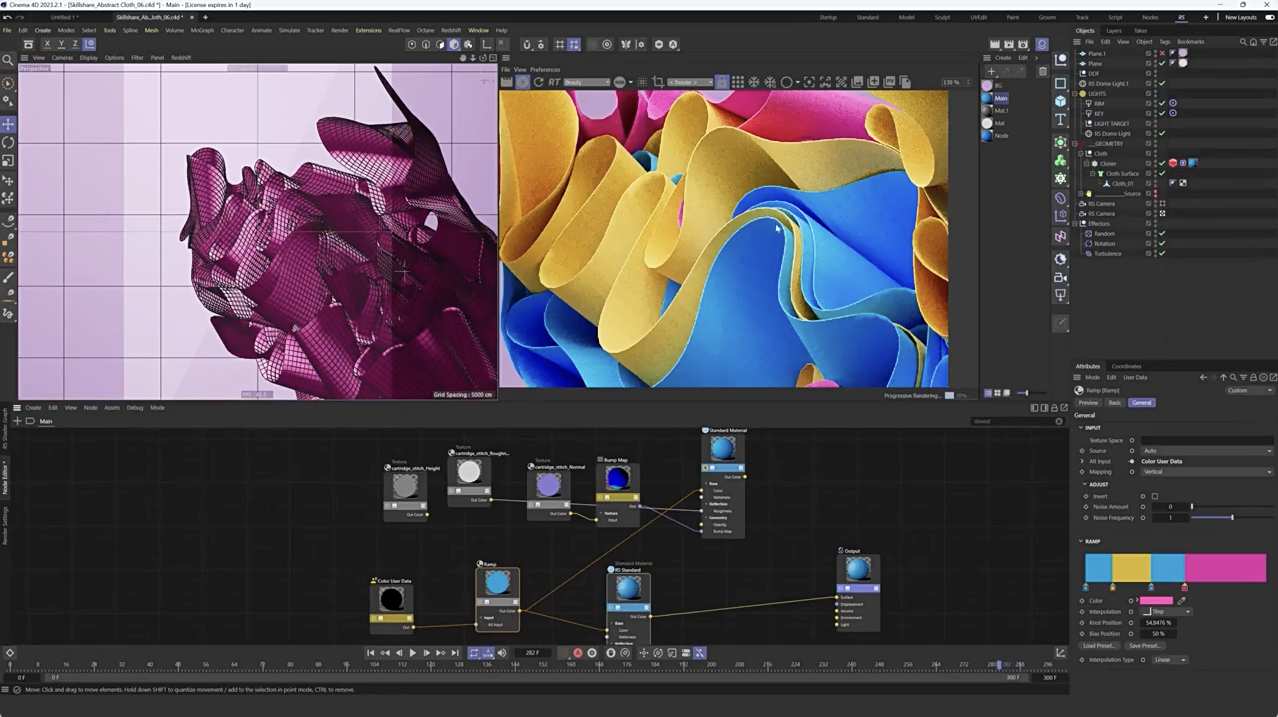Click the pink Color swatch in the Ramp settings
The width and height of the screenshot is (1278, 717).
pyautogui.click(x=1156, y=600)
